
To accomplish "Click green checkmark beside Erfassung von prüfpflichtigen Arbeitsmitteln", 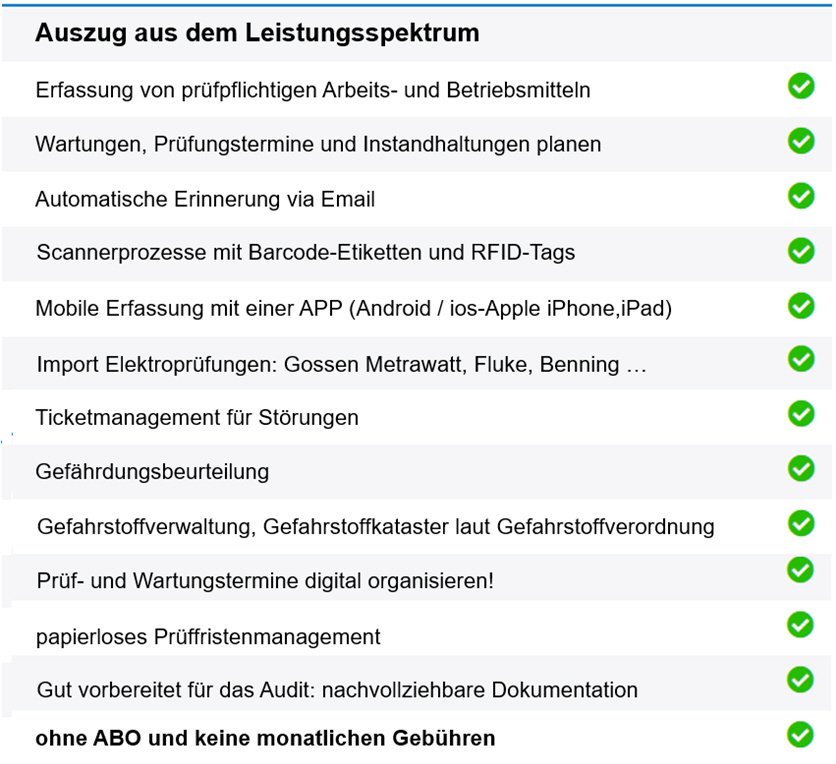I will click(x=801, y=87).
